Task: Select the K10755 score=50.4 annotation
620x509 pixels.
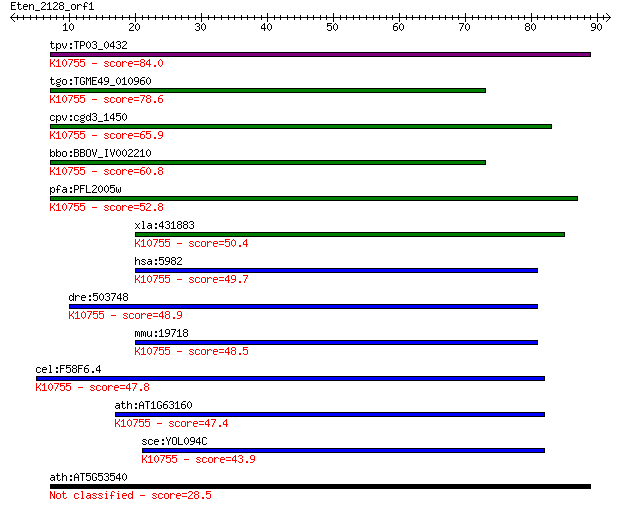Action: pos(191,244)
